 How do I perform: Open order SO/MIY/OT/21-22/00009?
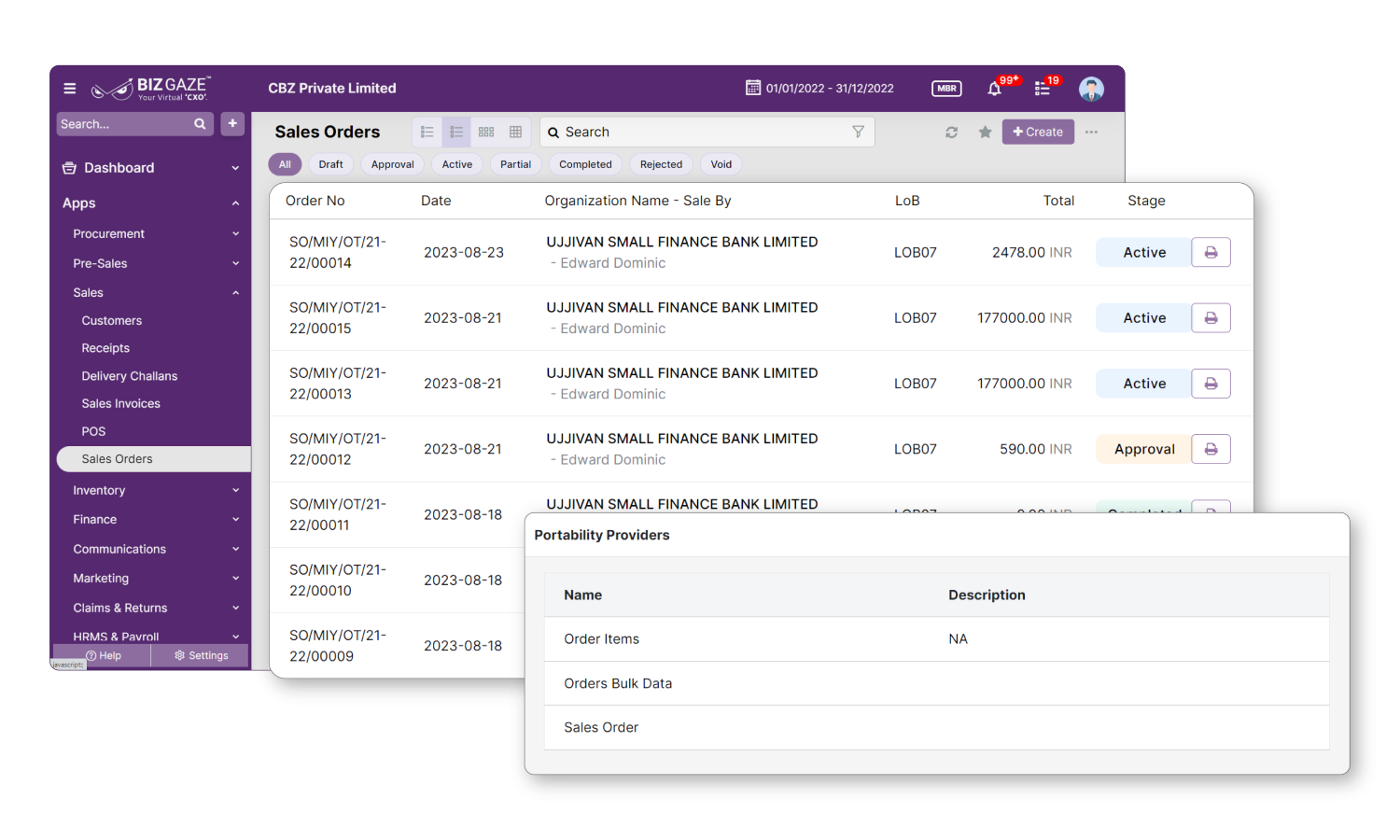point(338,646)
